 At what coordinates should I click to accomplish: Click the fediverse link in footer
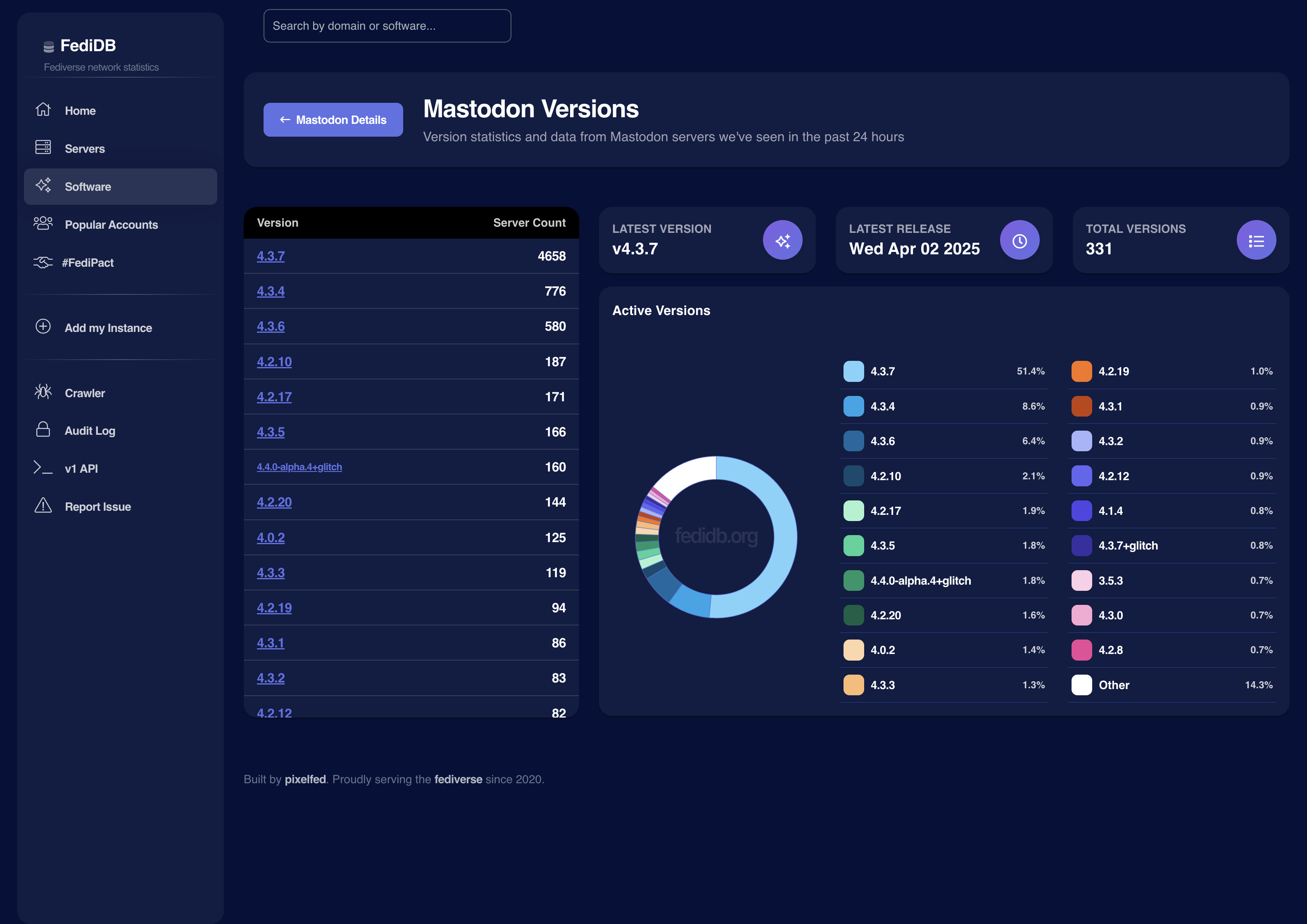pyautogui.click(x=458, y=779)
